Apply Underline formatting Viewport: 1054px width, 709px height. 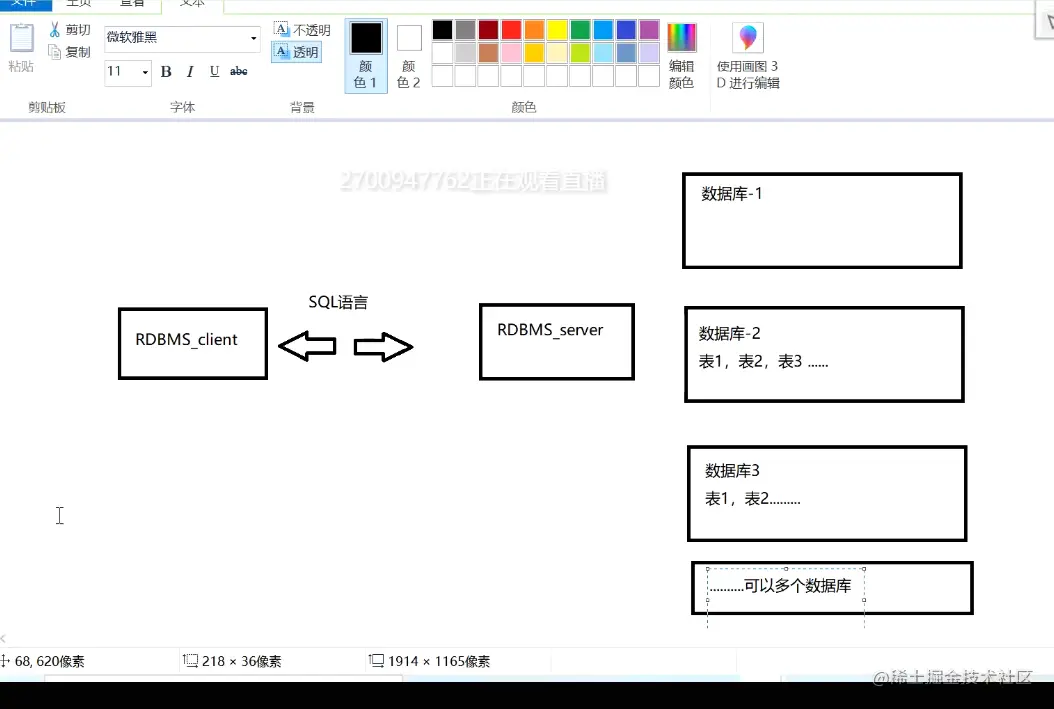click(x=213, y=71)
